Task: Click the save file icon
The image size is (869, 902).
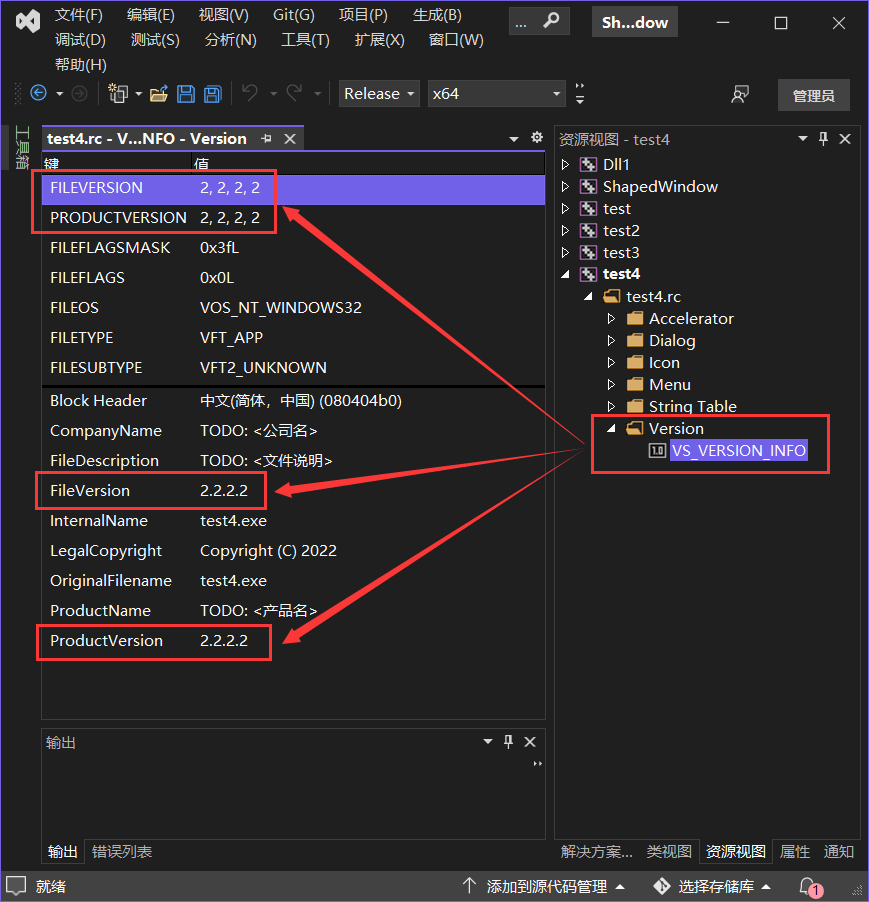Action: pos(186,94)
